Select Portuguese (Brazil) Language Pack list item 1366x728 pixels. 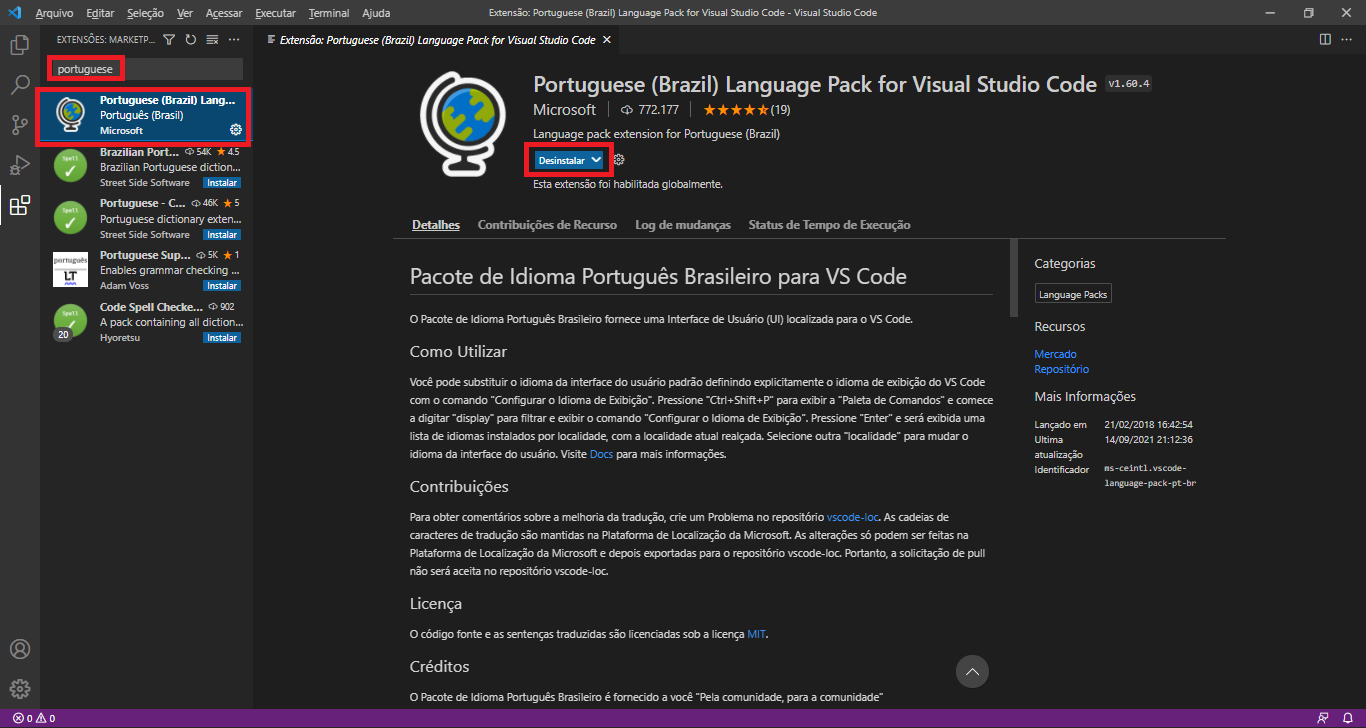point(145,116)
